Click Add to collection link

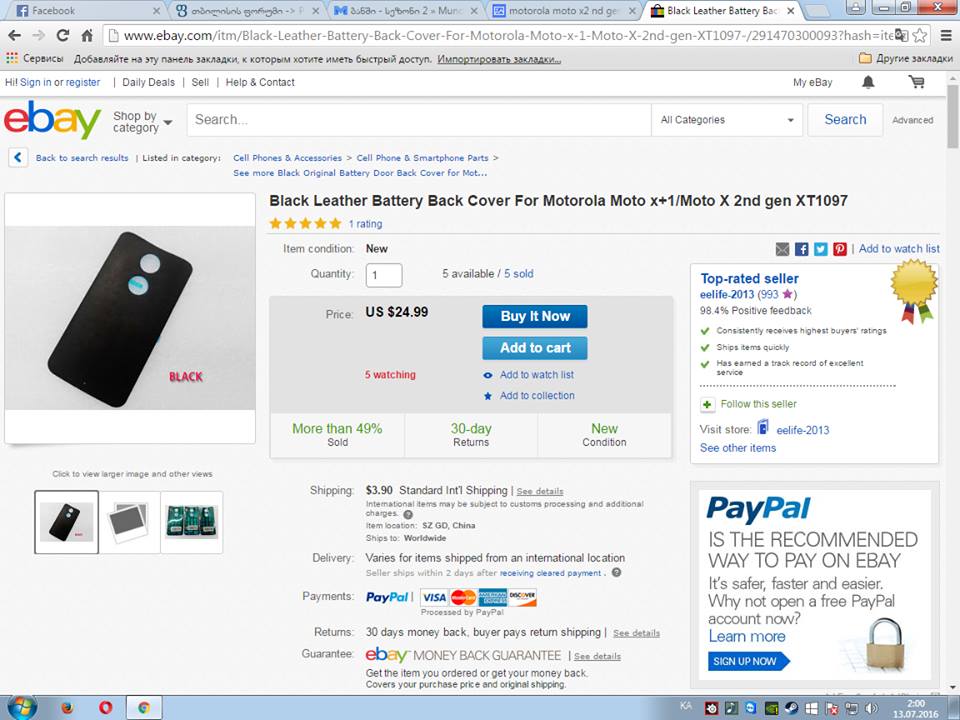coord(537,396)
